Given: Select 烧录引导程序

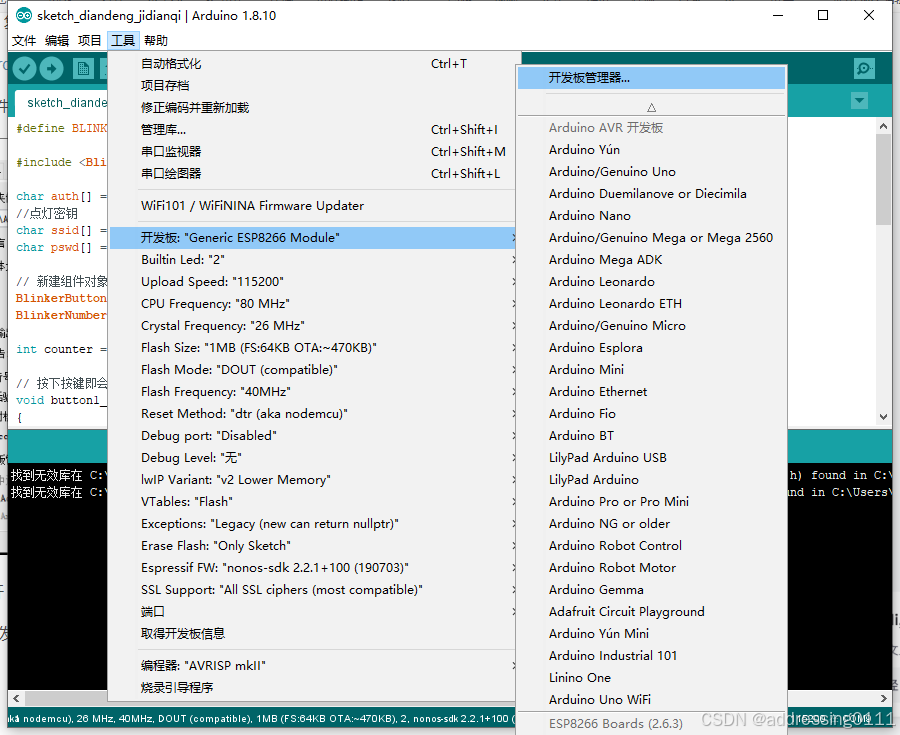Looking at the screenshot, I should pyautogui.click(x=312, y=687).
